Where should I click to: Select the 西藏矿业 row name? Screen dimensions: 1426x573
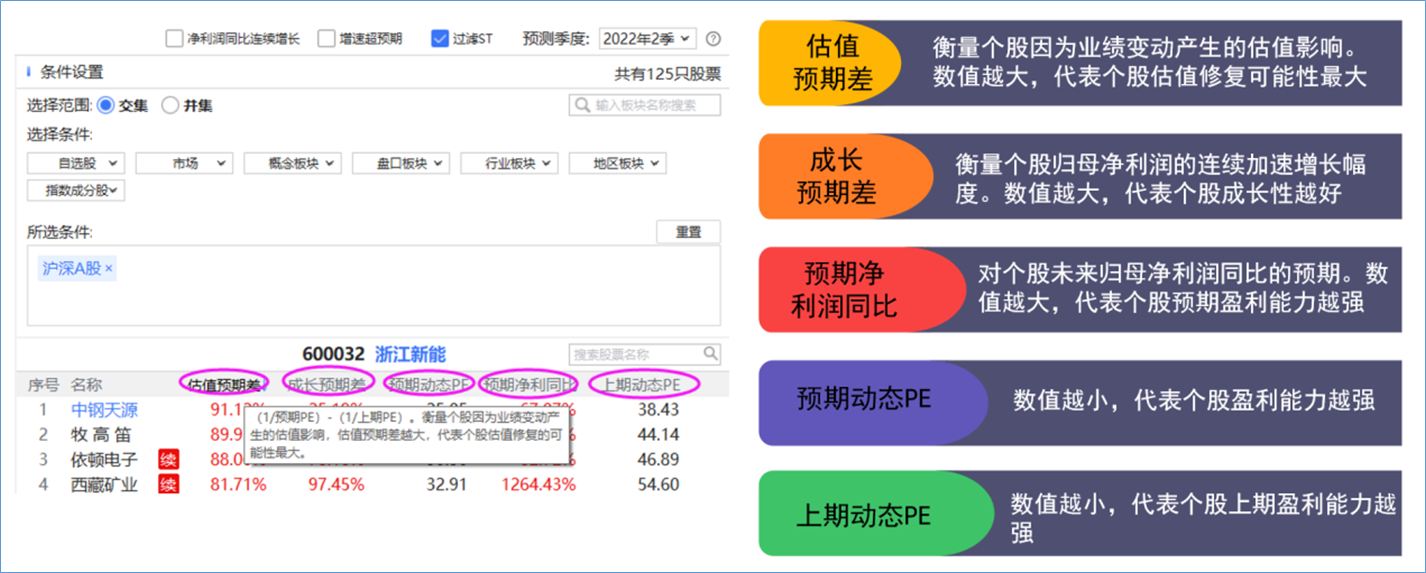click(x=104, y=485)
